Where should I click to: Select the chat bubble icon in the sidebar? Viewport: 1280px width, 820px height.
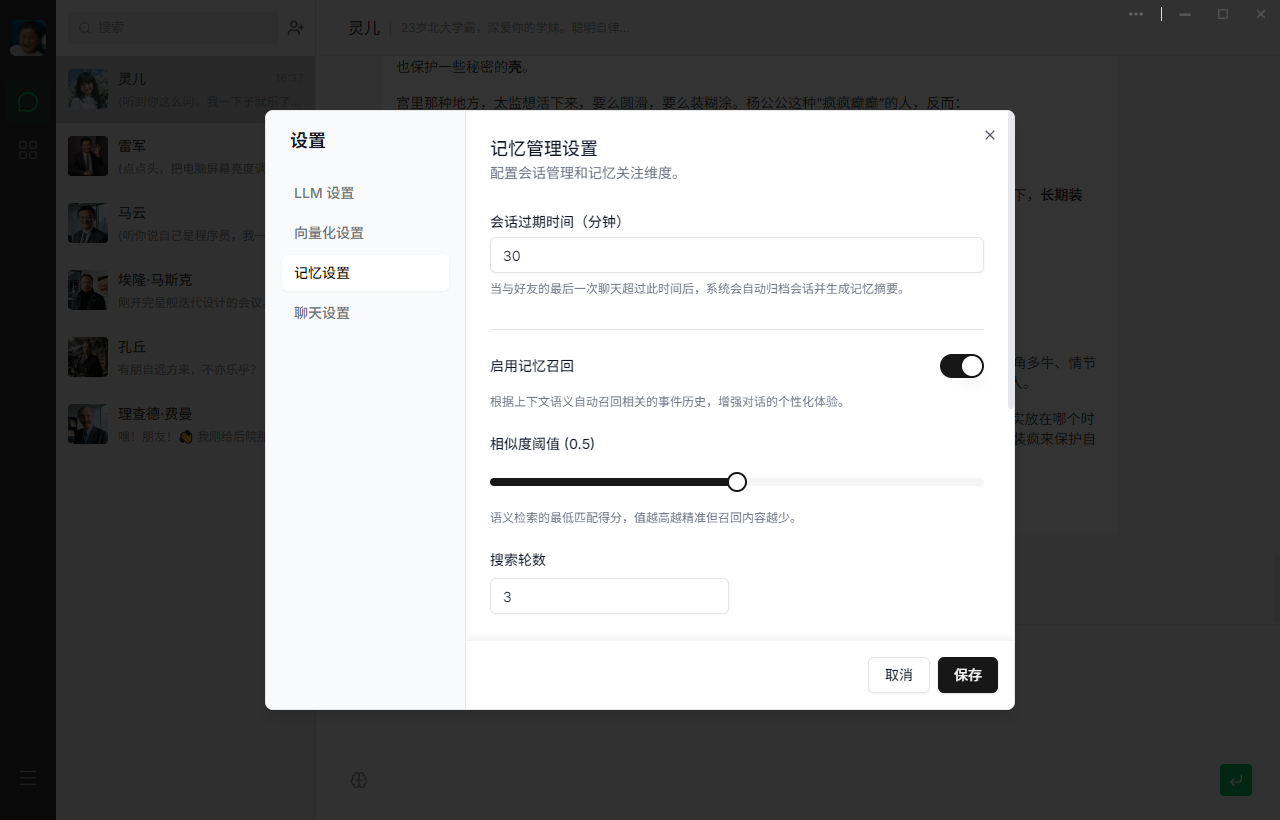27,102
